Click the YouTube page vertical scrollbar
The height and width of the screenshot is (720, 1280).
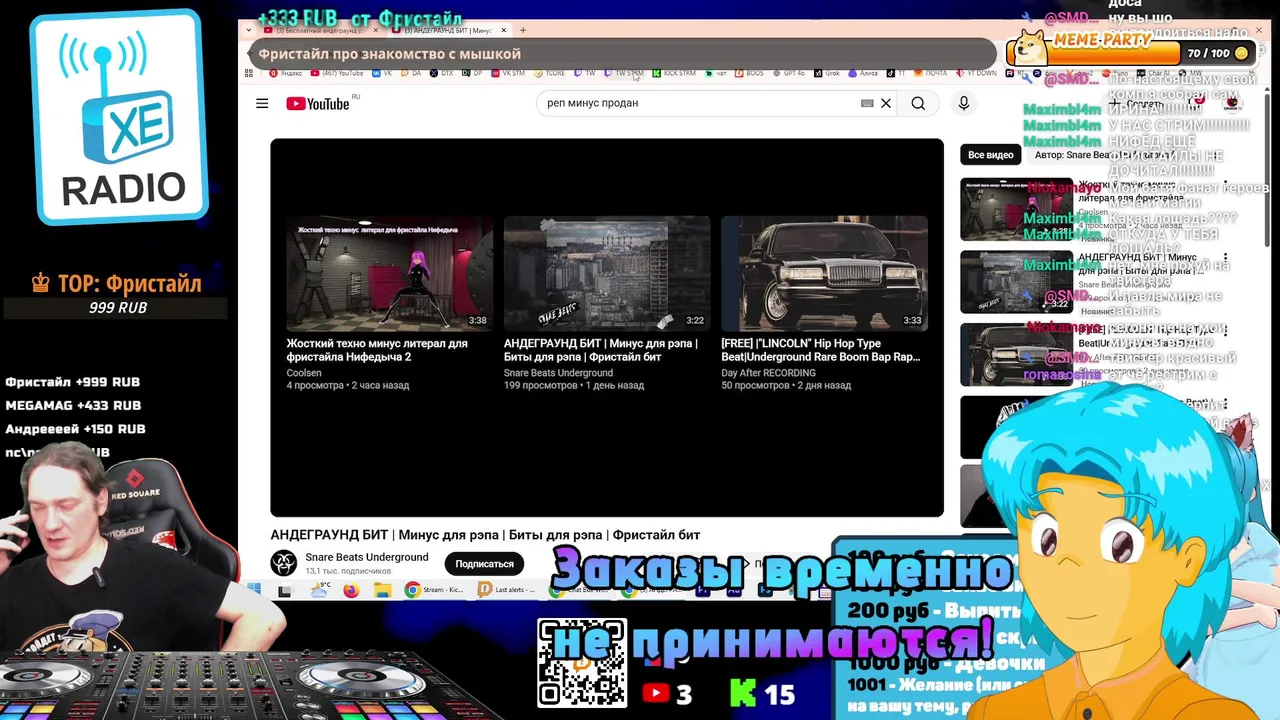pos(1267,170)
